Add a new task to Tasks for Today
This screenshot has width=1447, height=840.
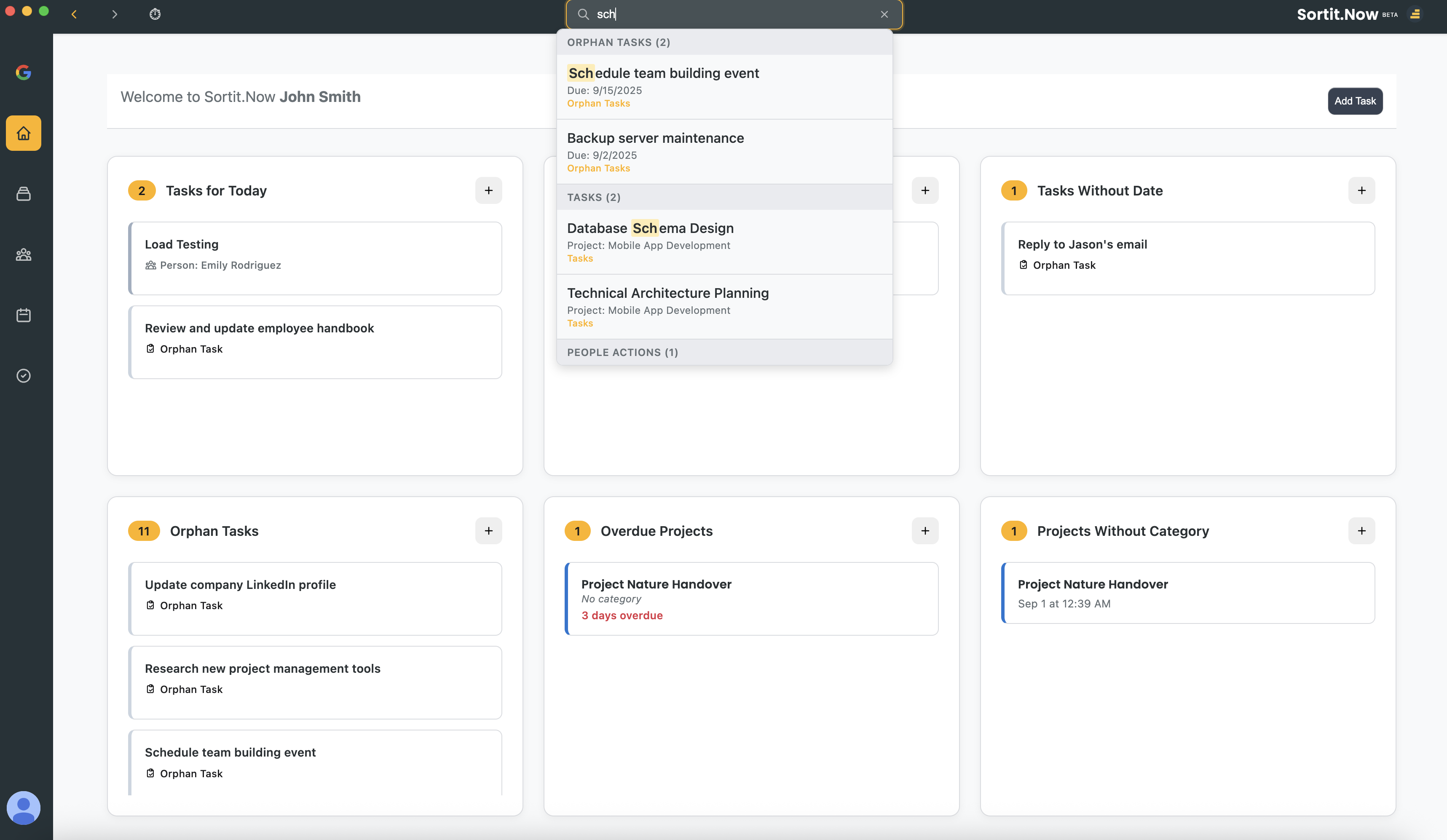[488, 191]
